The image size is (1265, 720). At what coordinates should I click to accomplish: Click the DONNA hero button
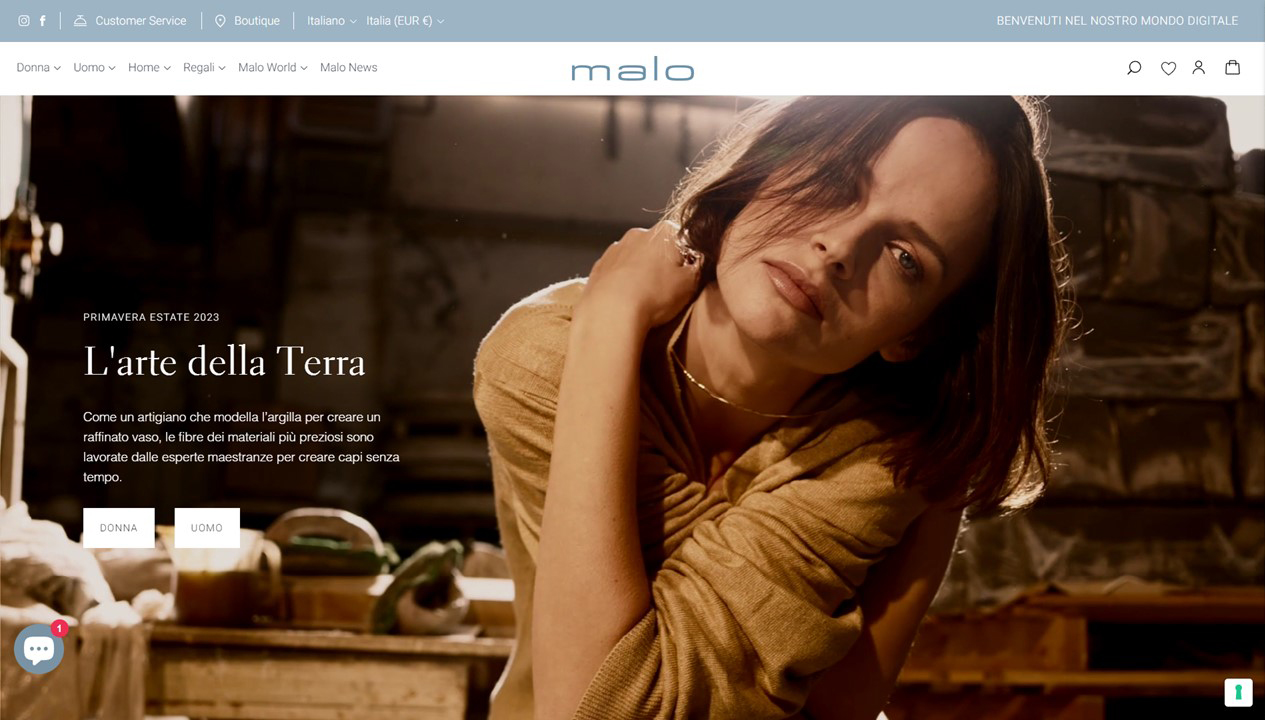tap(119, 528)
